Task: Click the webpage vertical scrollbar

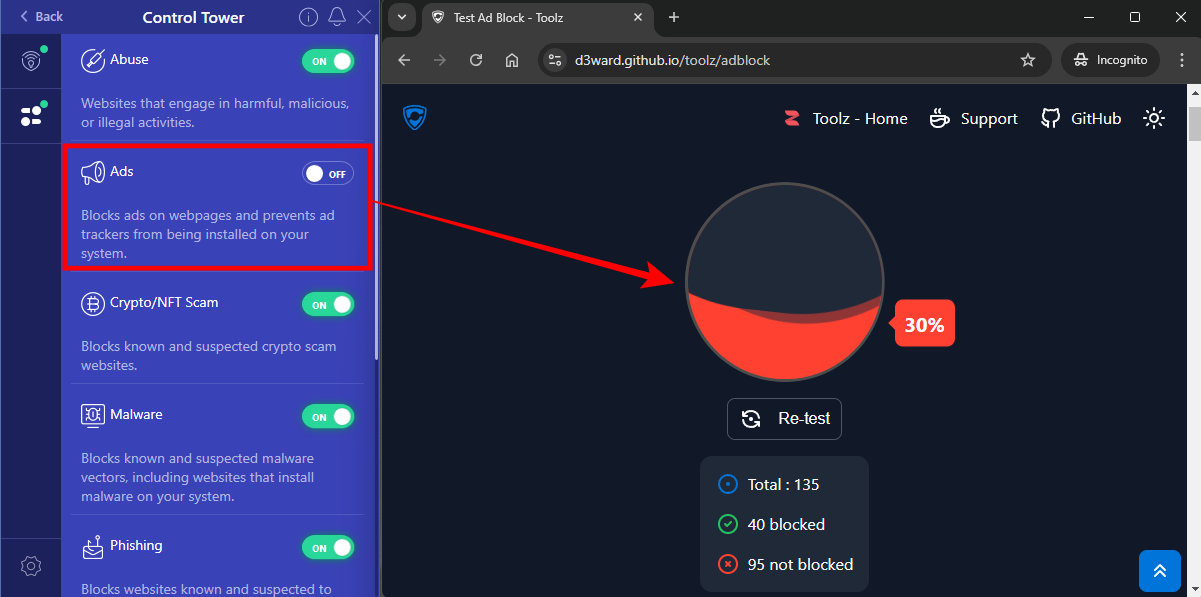Action: pyautogui.click(x=1193, y=124)
